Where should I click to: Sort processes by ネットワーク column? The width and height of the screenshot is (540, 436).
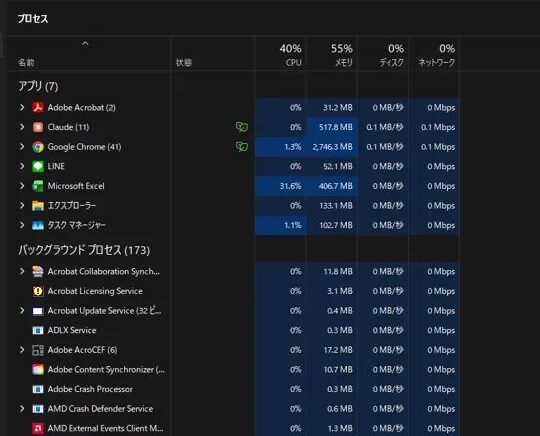436,62
